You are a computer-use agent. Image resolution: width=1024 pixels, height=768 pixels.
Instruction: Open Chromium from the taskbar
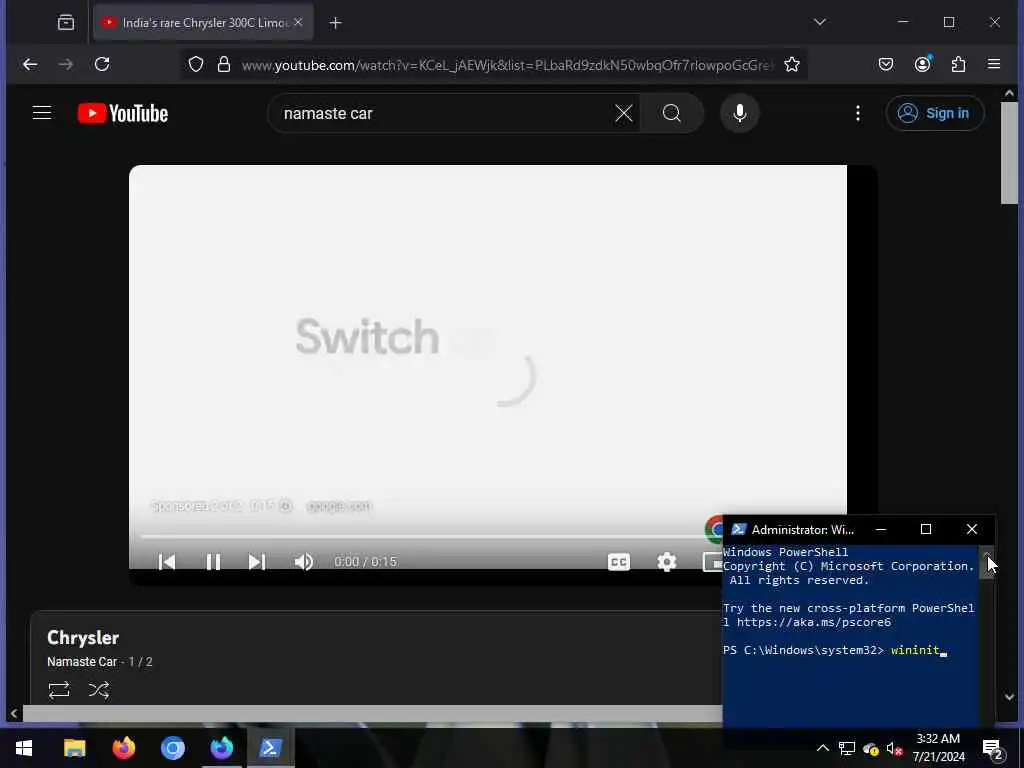172,748
